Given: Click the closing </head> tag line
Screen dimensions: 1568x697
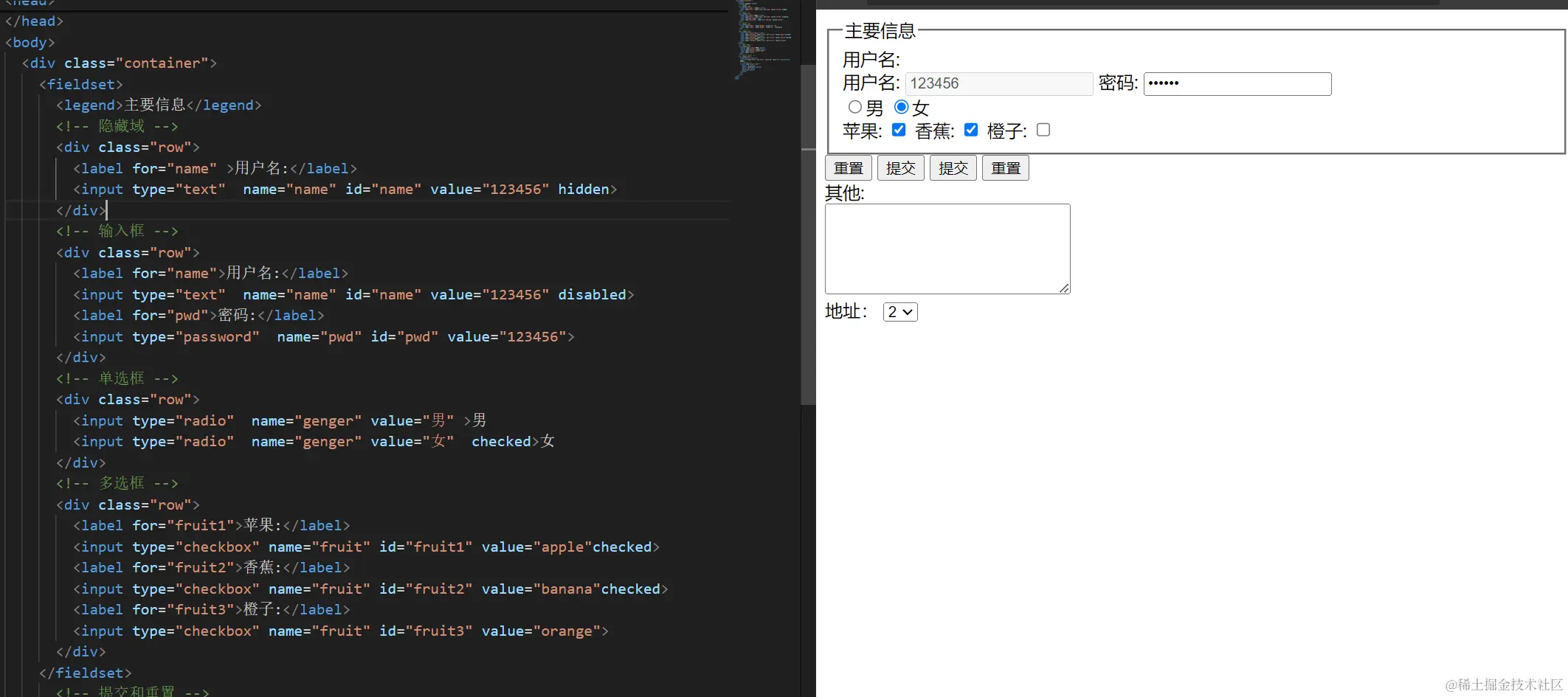Looking at the screenshot, I should pyautogui.click(x=35, y=21).
